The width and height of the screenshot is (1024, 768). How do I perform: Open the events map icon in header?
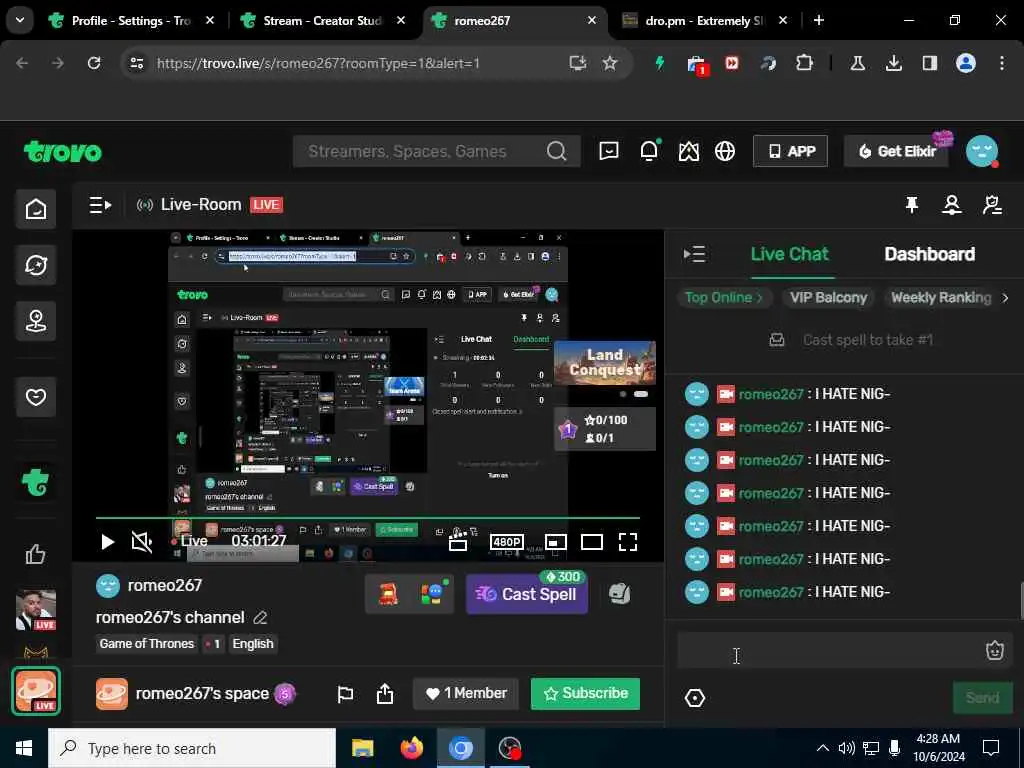click(x=688, y=152)
